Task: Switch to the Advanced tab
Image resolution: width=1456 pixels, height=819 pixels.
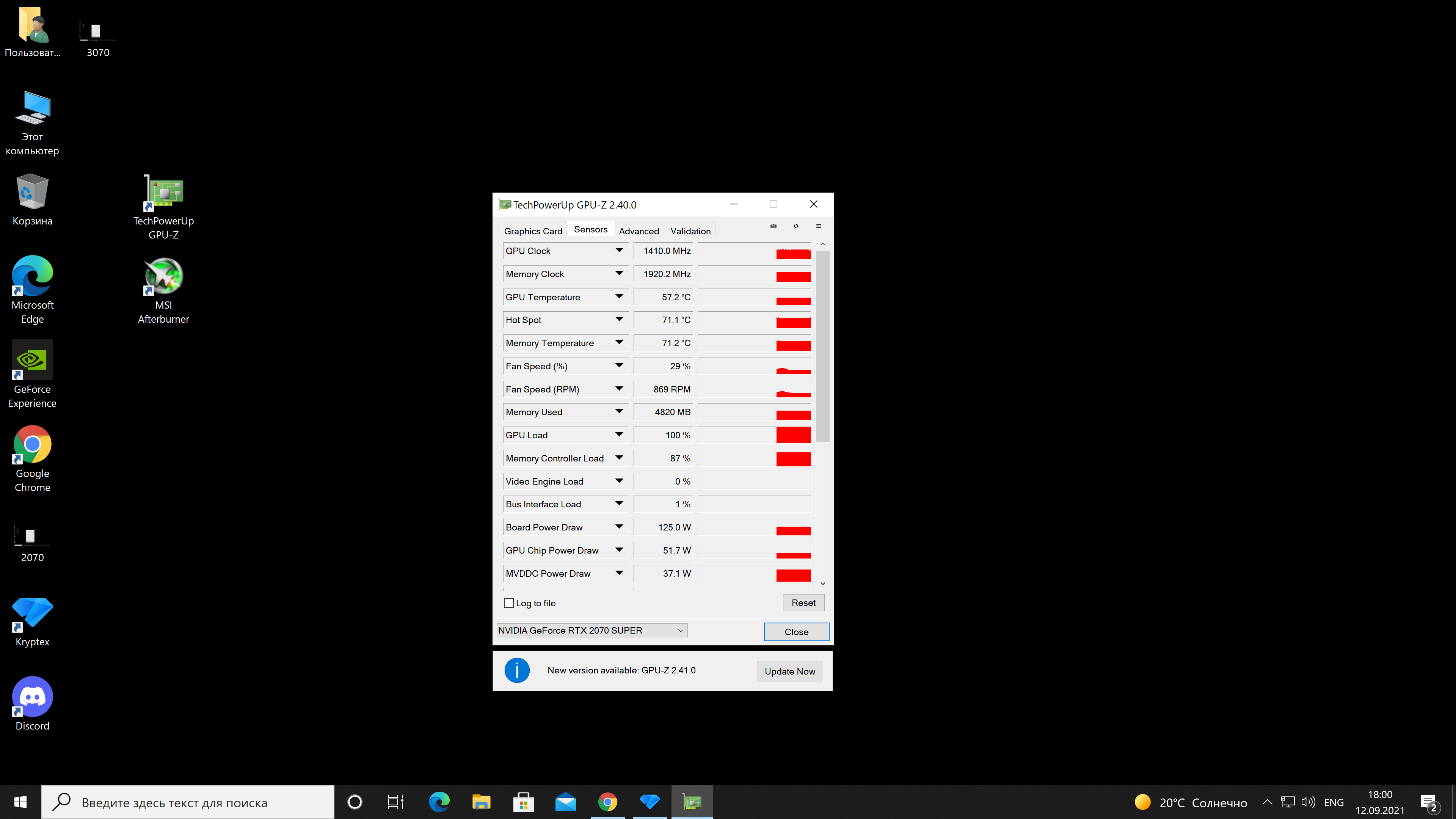Action: tap(639, 231)
